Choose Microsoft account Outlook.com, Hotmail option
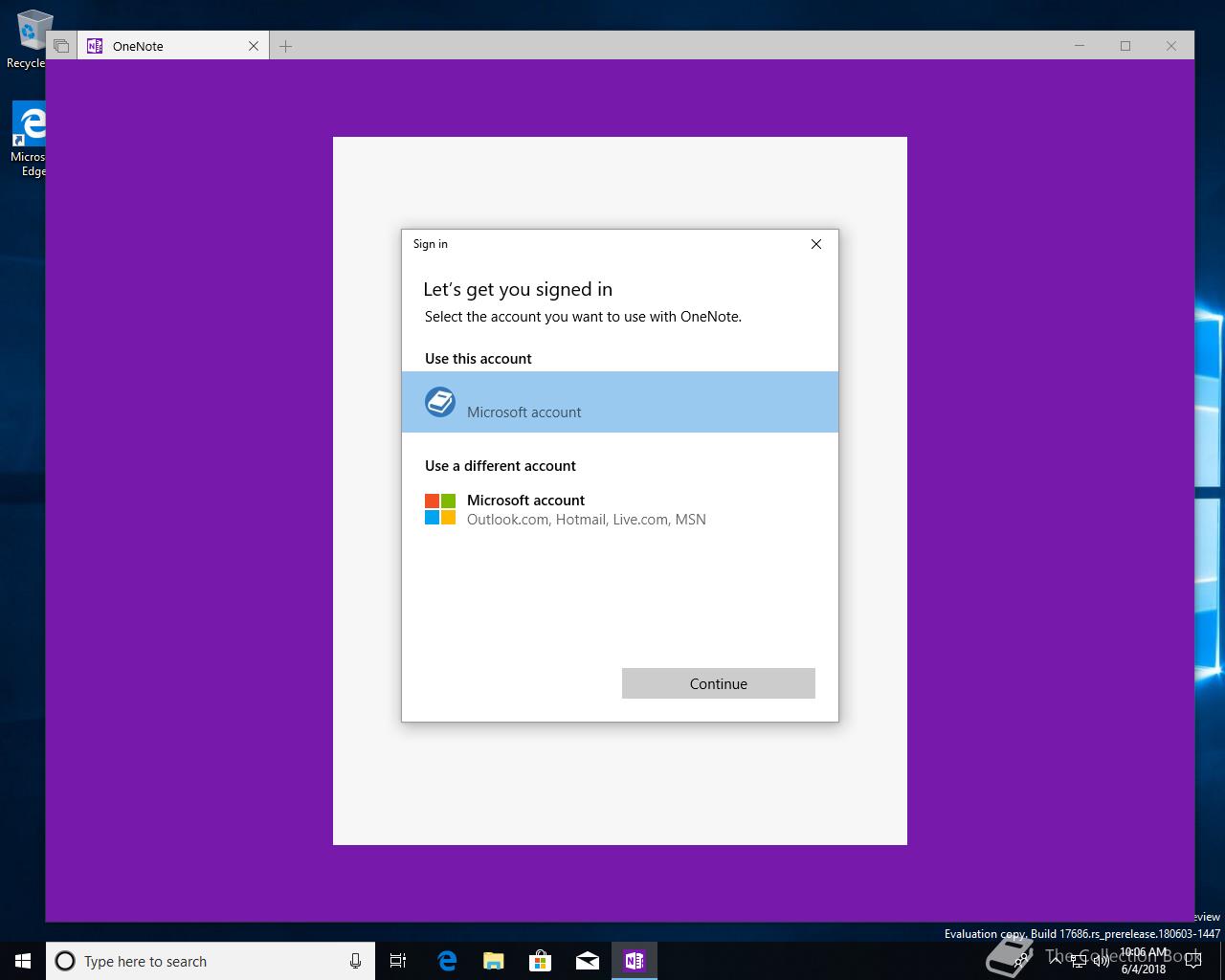Screen dimensions: 1225x980 (x=619, y=510)
